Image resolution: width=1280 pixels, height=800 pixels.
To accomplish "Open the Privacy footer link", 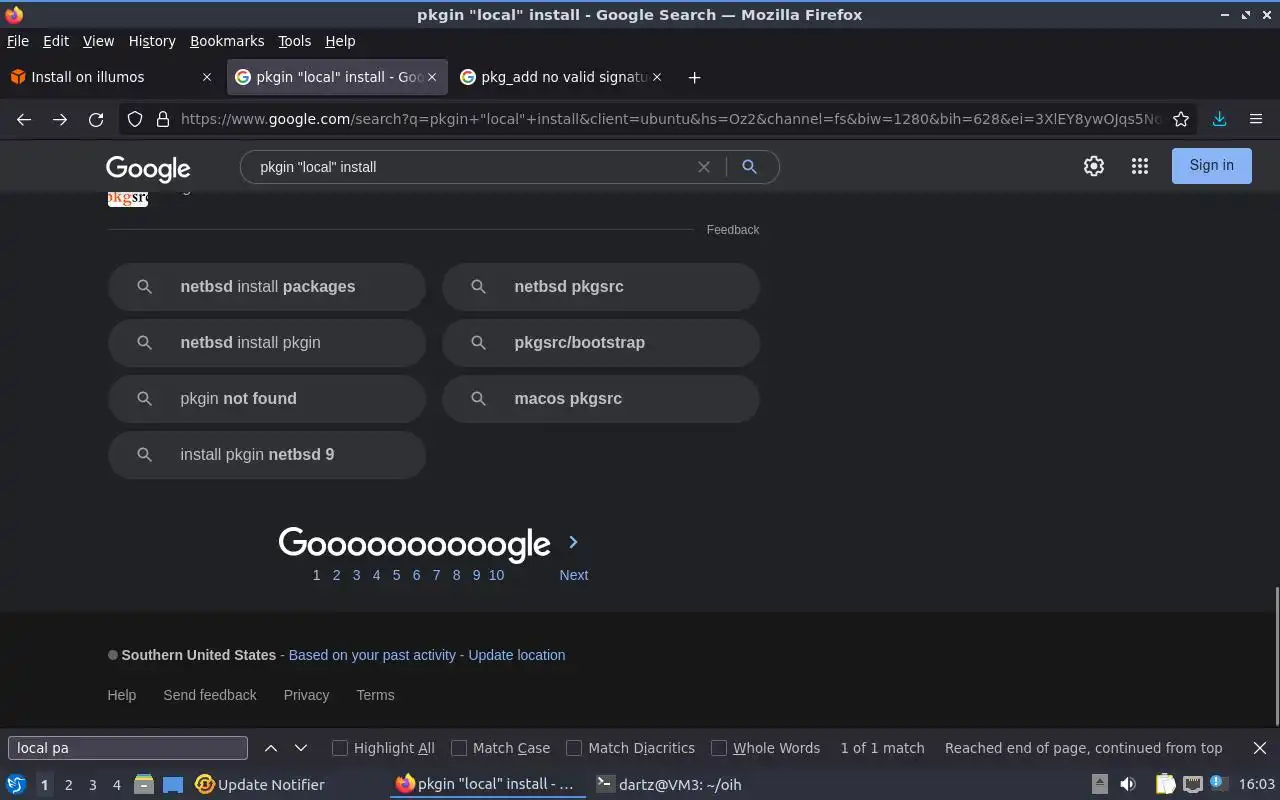I will [306, 695].
